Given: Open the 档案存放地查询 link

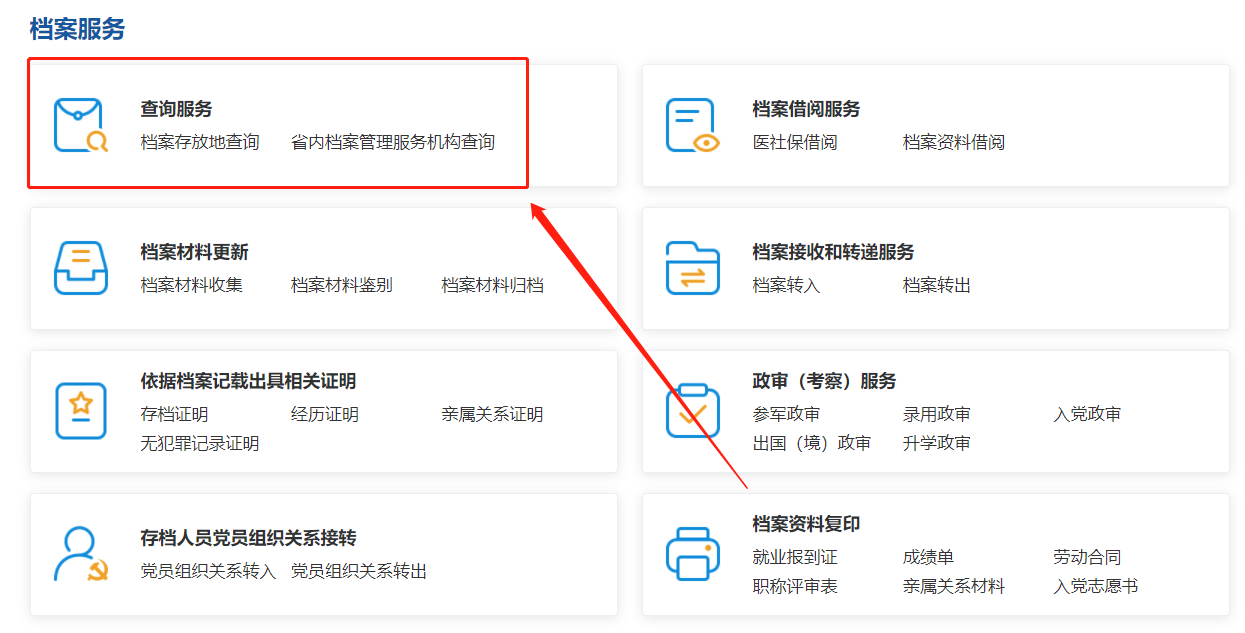Looking at the screenshot, I should point(200,142).
